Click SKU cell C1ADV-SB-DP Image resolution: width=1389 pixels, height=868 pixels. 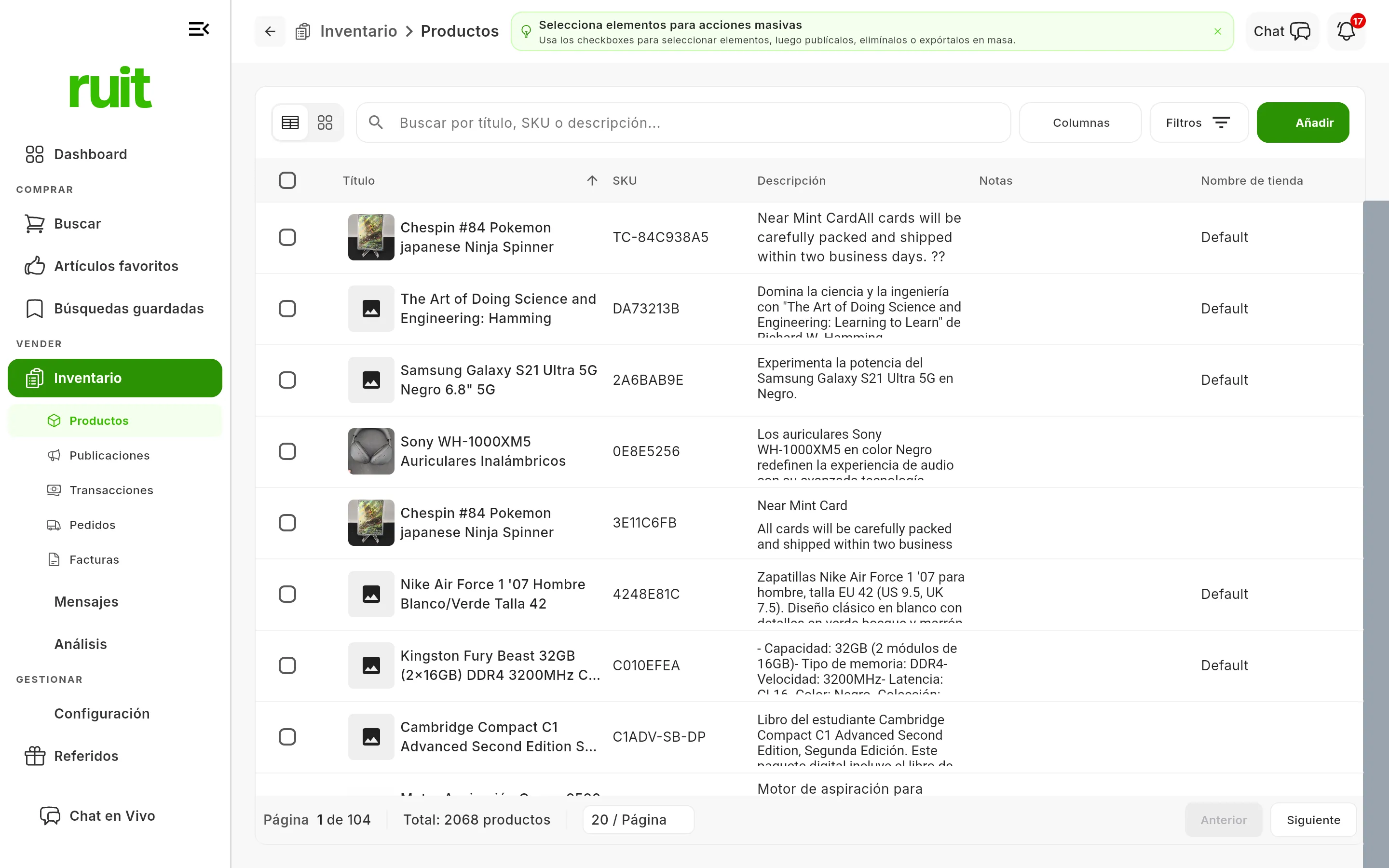coord(659,736)
